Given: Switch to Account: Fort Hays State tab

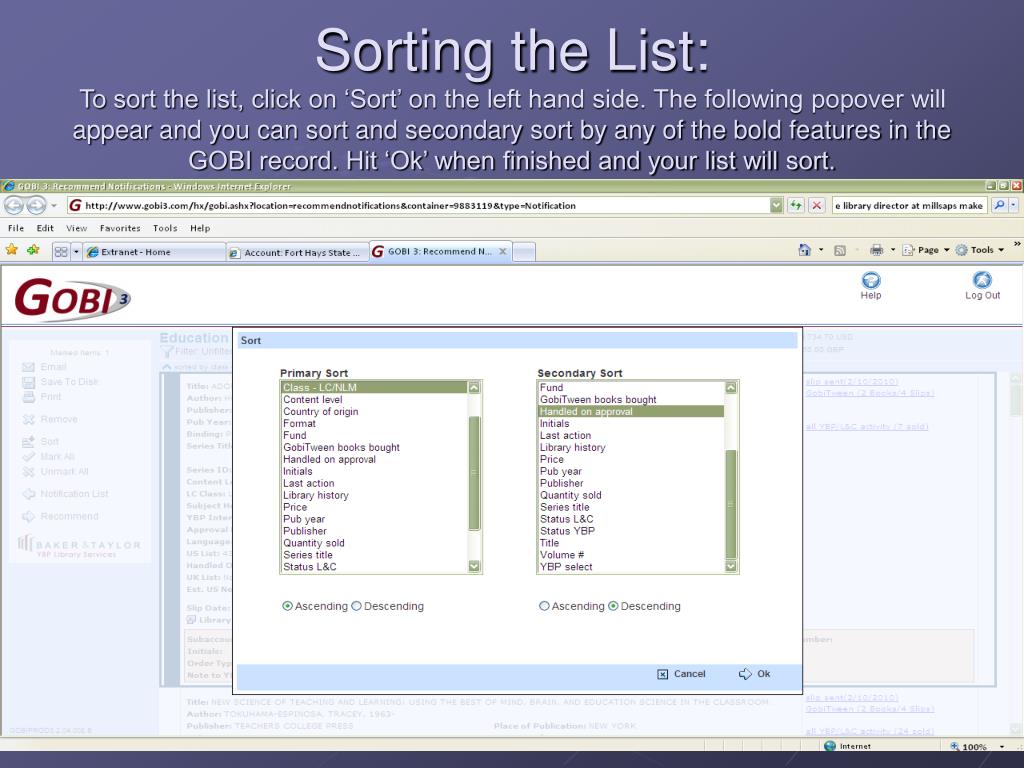Looking at the screenshot, I should click(297, 252).
